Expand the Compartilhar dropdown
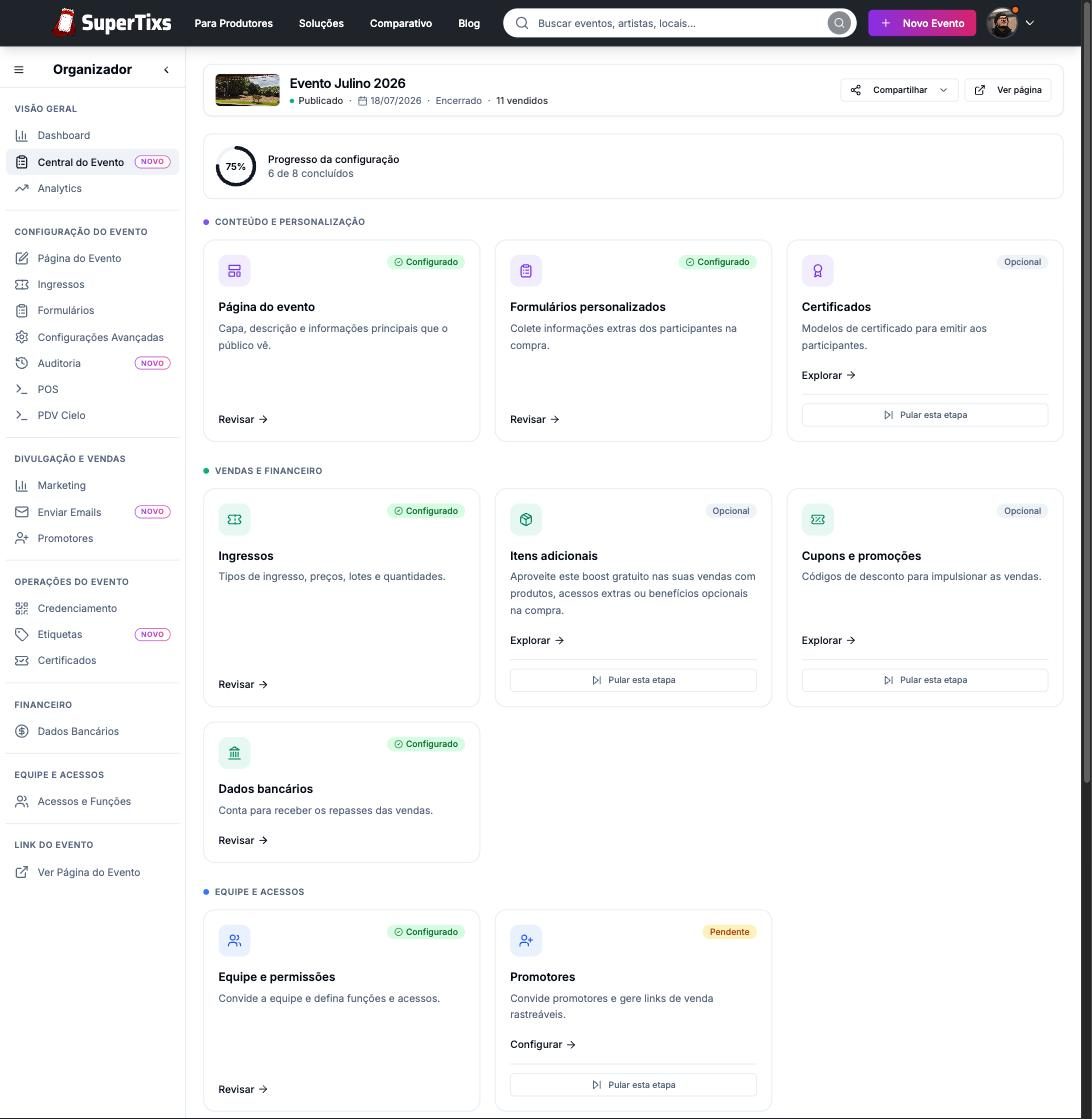This screenshot has width=1092, height=1119. coord(899,90)
